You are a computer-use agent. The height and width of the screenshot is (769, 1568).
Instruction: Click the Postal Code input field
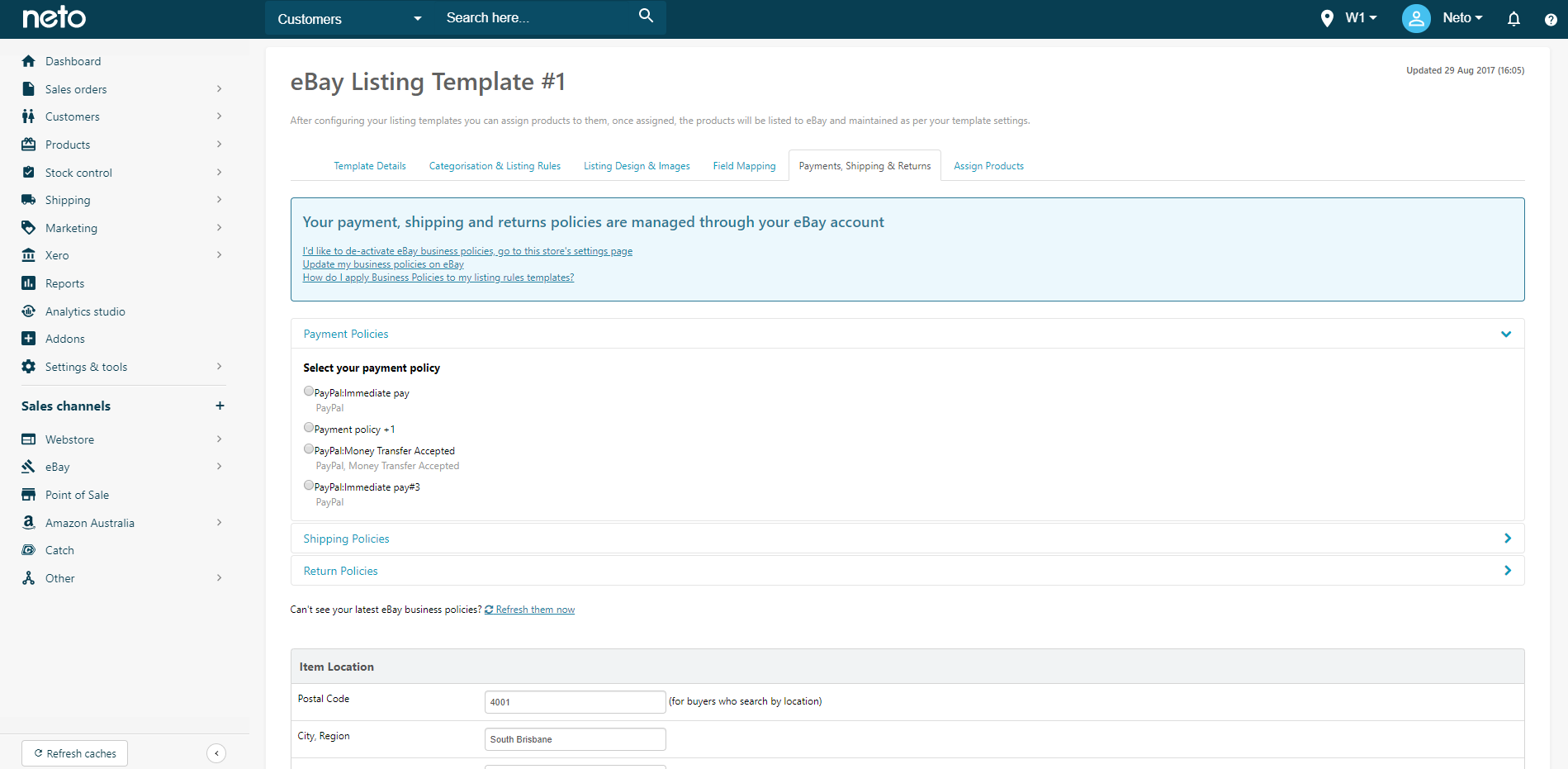575,702
